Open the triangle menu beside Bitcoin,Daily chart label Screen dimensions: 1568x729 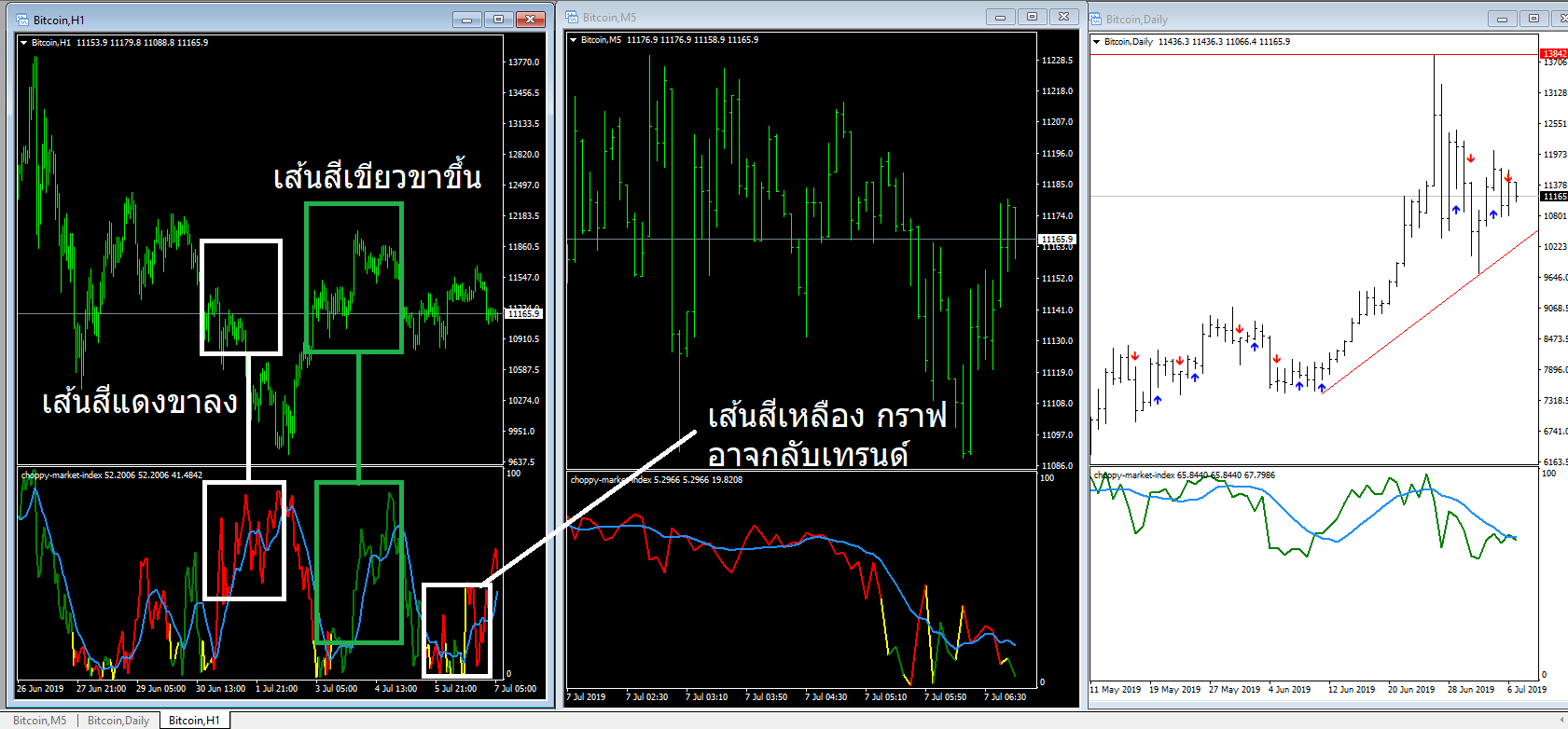[1097, 41]
